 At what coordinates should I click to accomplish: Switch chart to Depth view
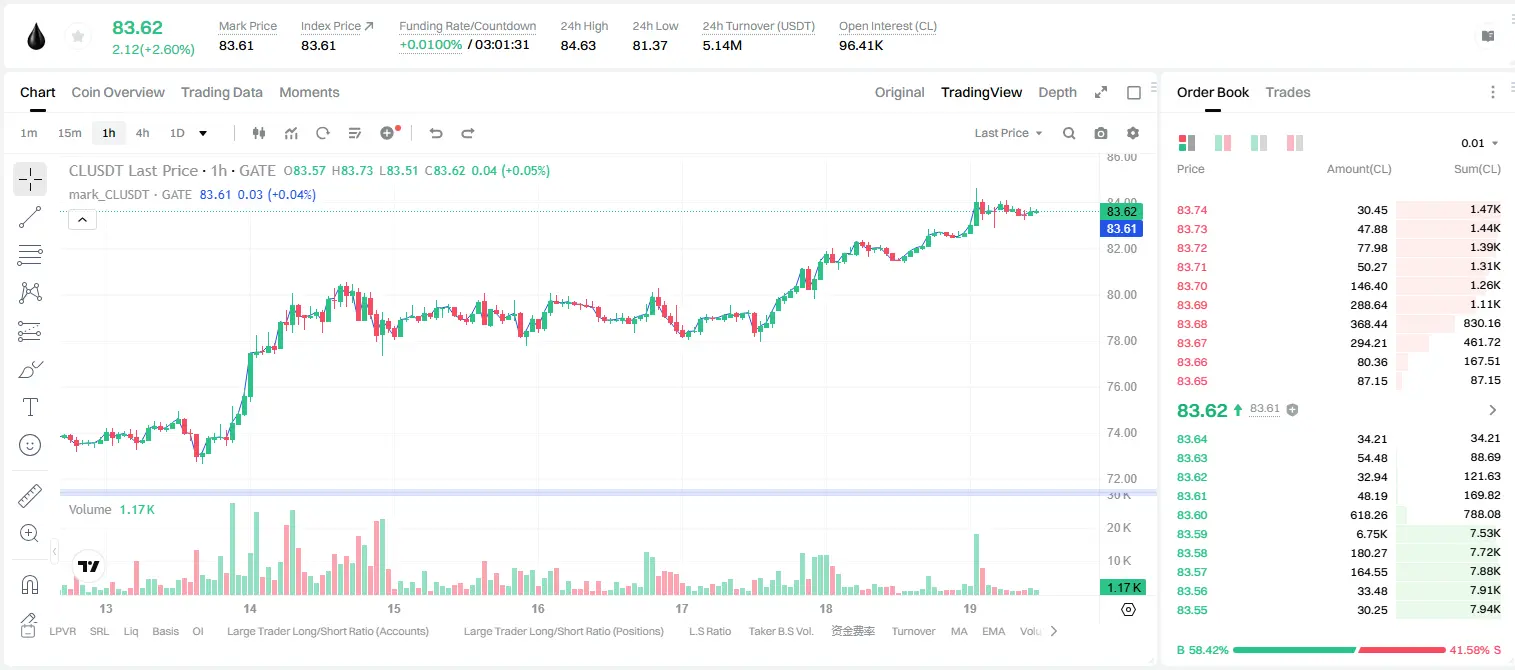coord(1057,92)
